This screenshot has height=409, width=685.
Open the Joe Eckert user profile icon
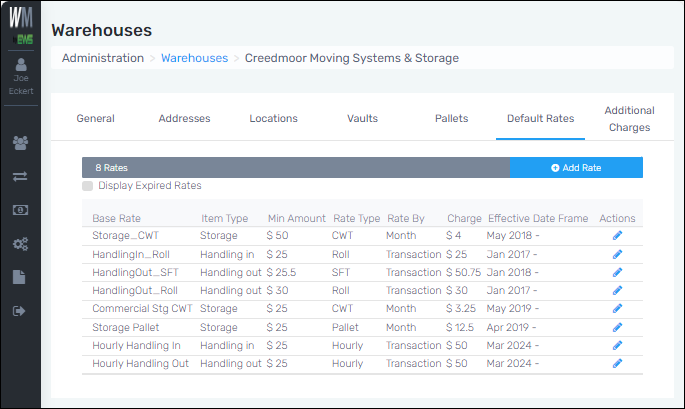(21, 65)
